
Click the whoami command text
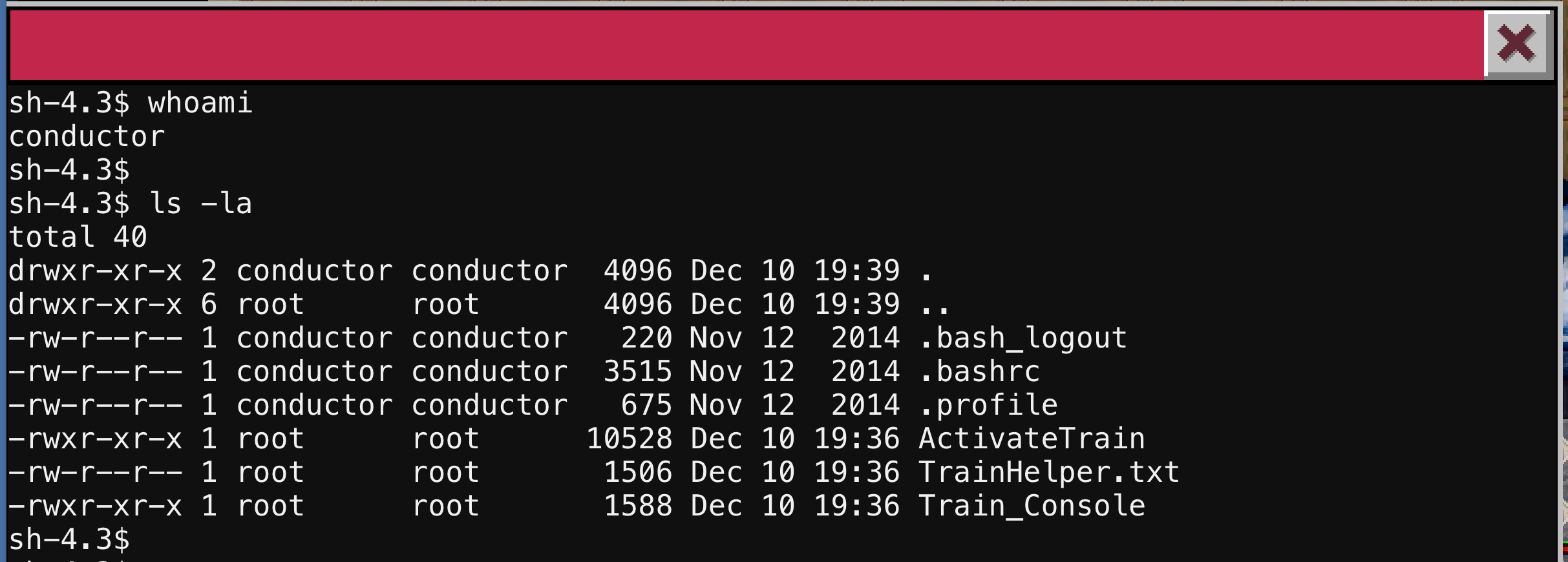200,103
